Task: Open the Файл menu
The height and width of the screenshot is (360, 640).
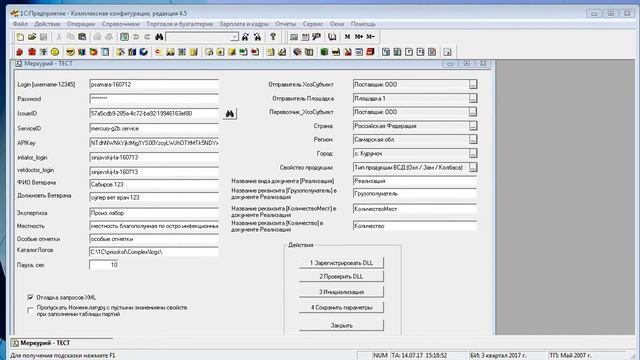Action: (x=20, y=24)
